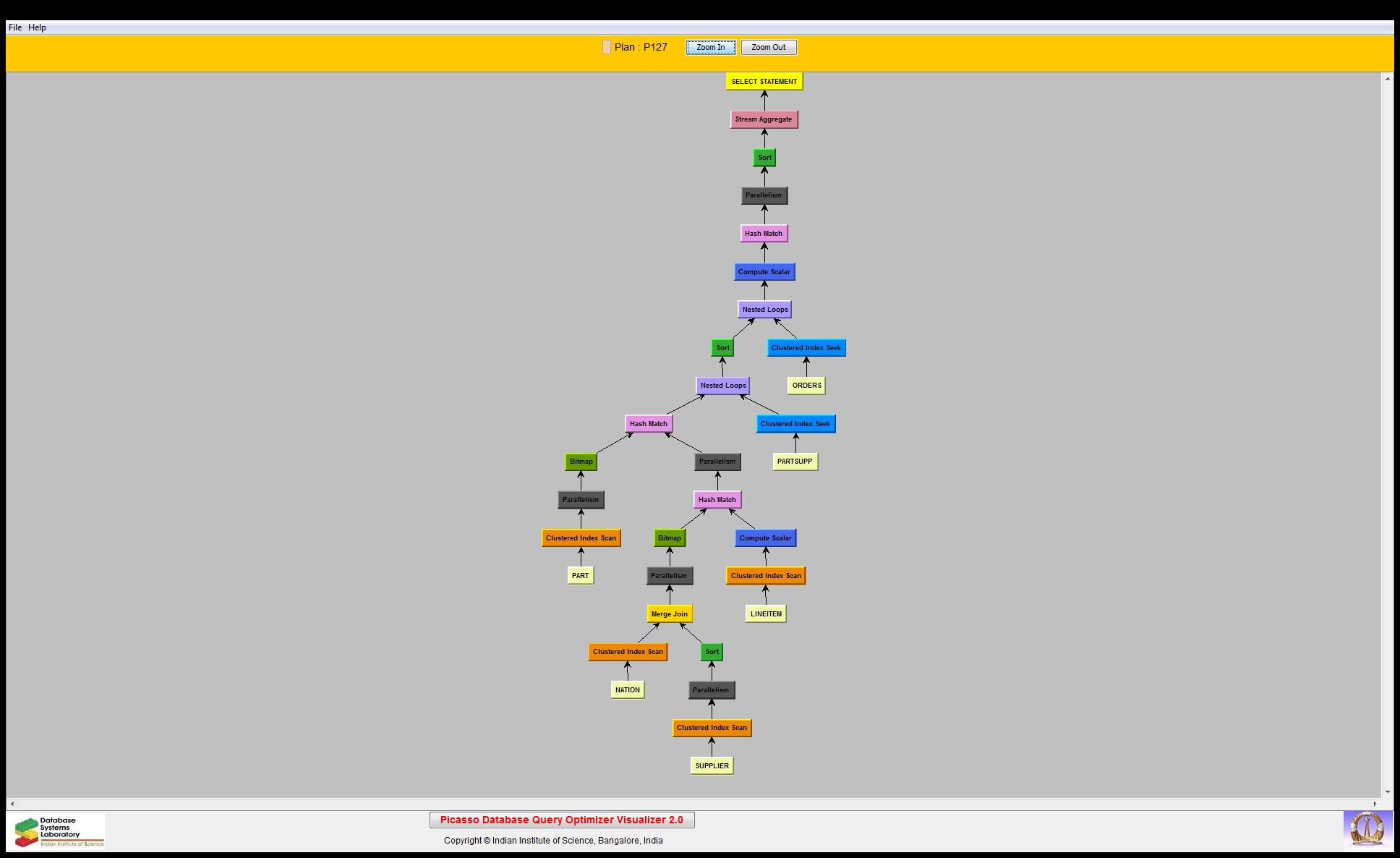The image size is (1400, 858).
Task: Click the Plan P127 color swatch
Action: coord(606,47)
